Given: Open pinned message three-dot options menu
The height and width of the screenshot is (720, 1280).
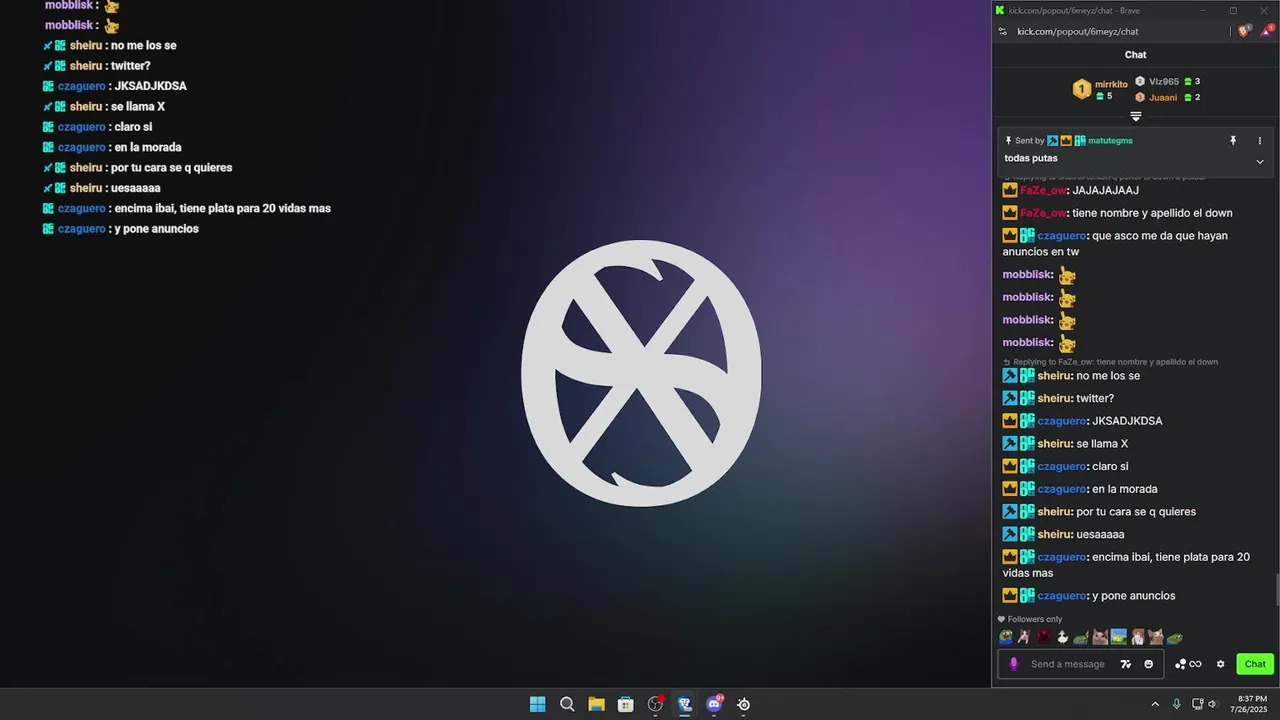Looking at the screenshot, I should point(1260,141).
